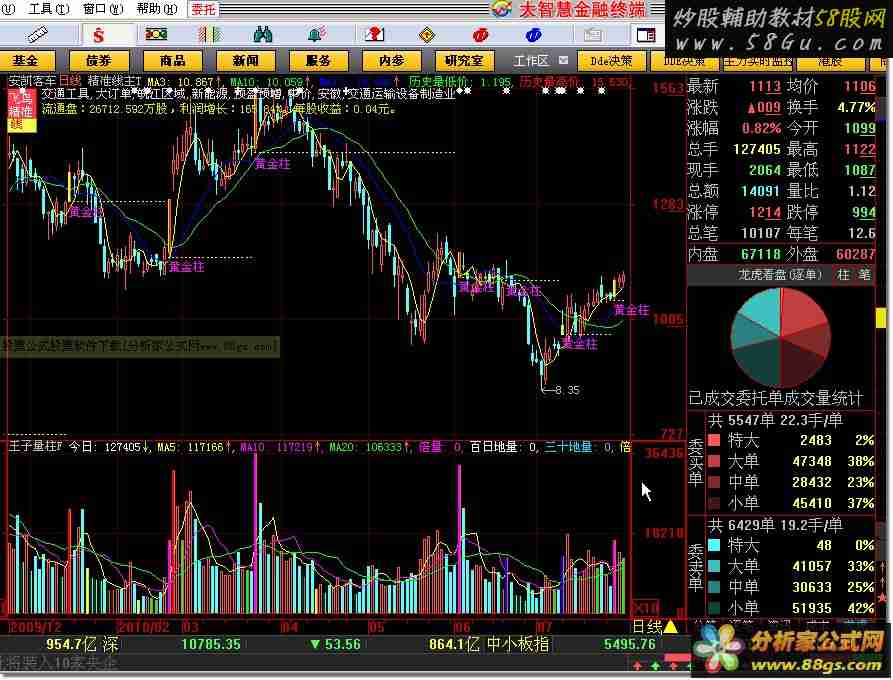Click 王子量柱F volume indicator title
This screenshot has width=893, height=680.
(x=35, y=446)
